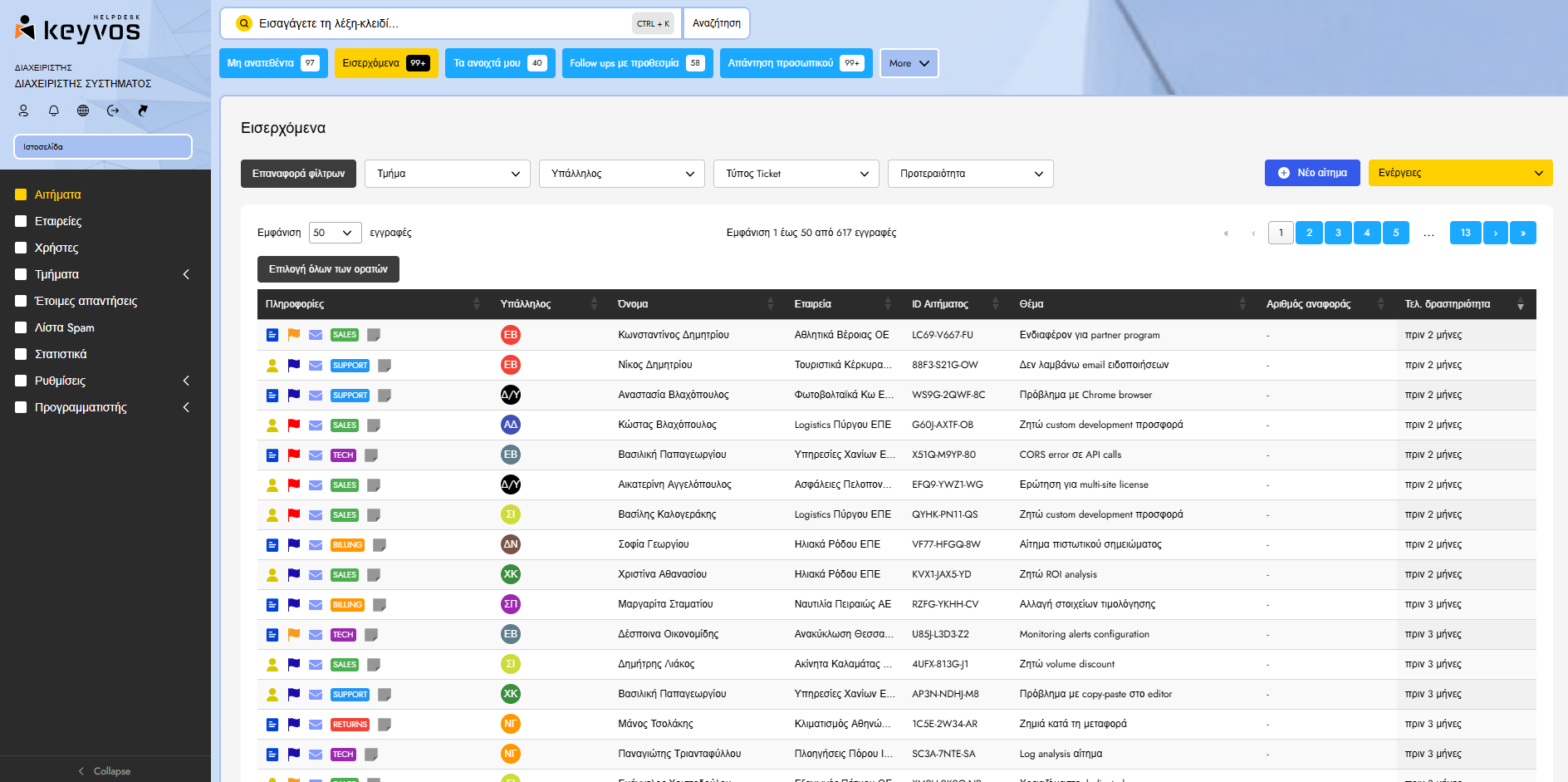Viewport: 1568px width, 782px height.
Task: Open Χρήστες in the sidebar
Action: pos(56,248)
